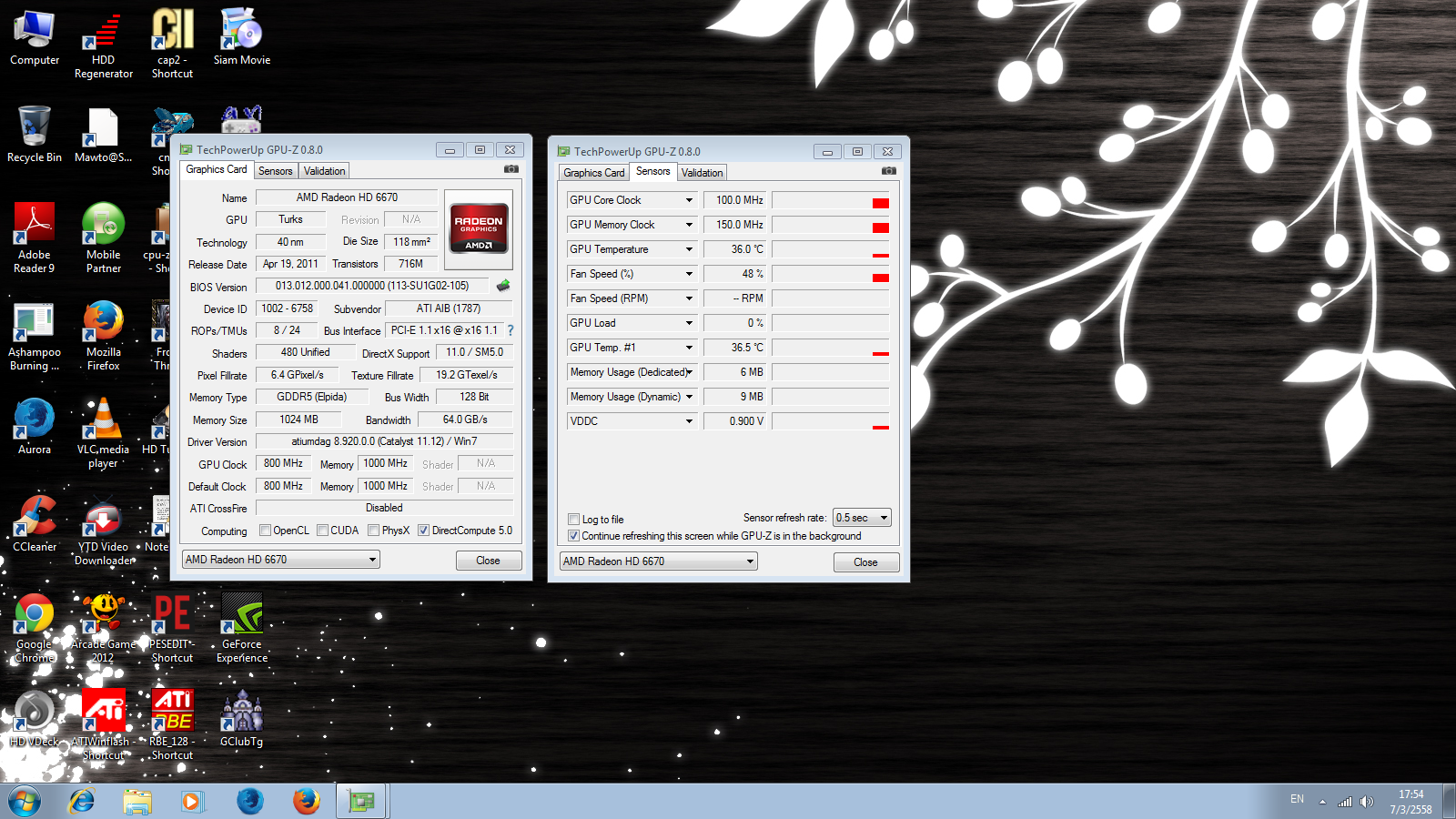
Task: Click GPU-Z taskbar button
Action: click(x=362, y=802)
